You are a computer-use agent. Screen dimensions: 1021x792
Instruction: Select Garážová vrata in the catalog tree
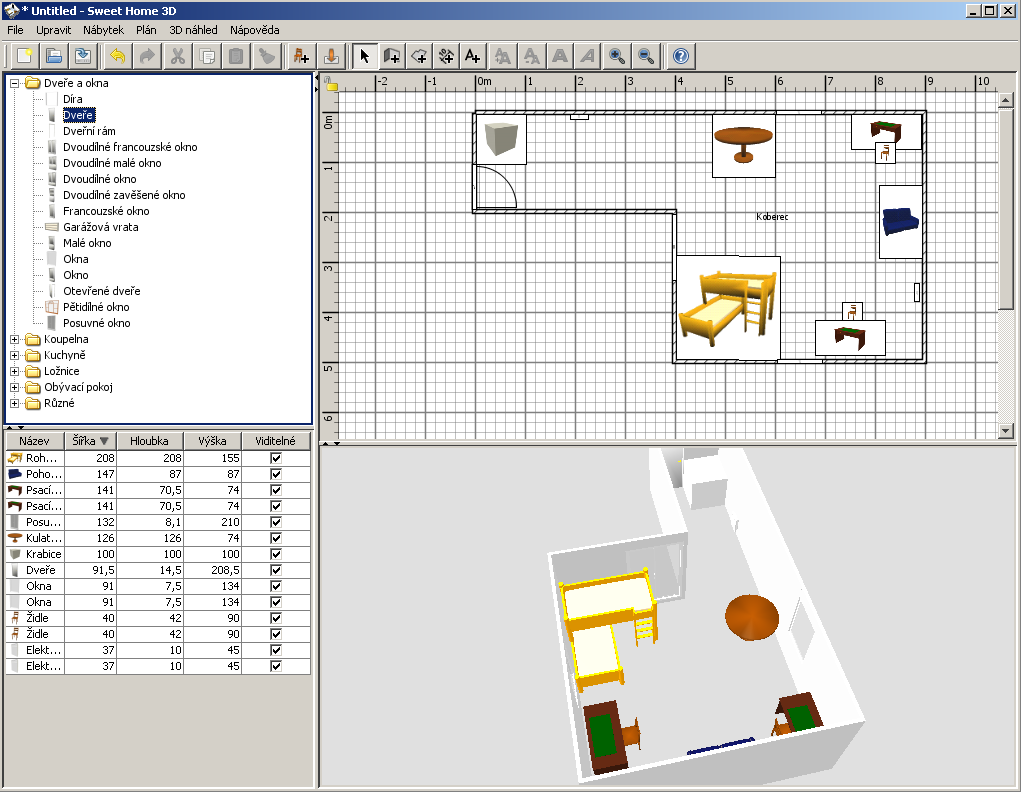click(100, 227)
